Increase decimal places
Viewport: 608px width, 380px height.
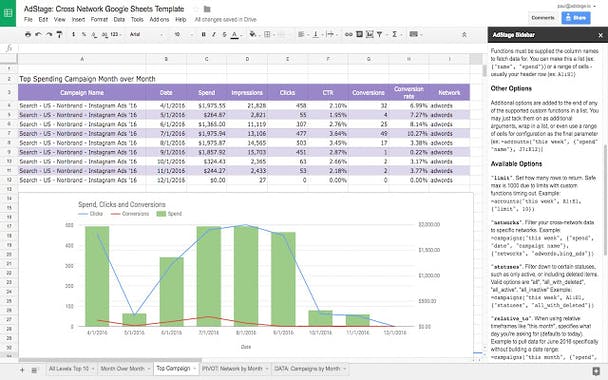104,35
